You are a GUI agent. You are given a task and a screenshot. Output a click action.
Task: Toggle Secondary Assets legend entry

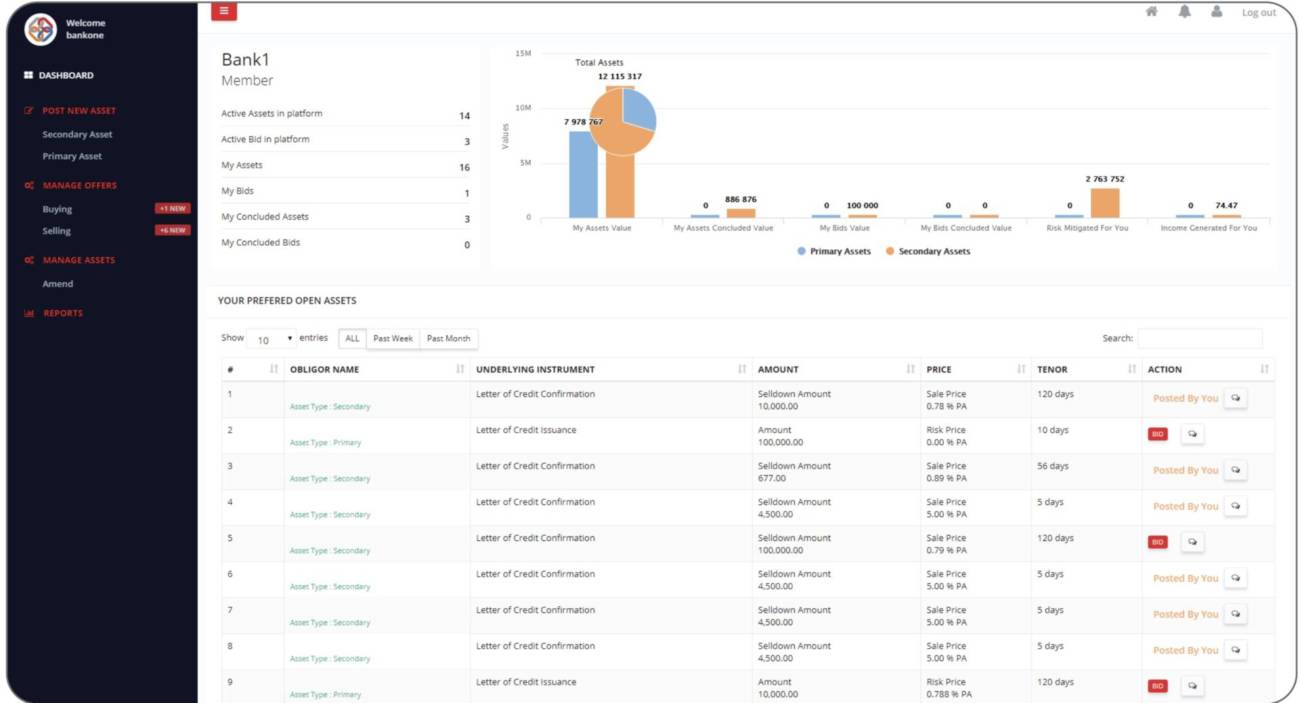927,251
